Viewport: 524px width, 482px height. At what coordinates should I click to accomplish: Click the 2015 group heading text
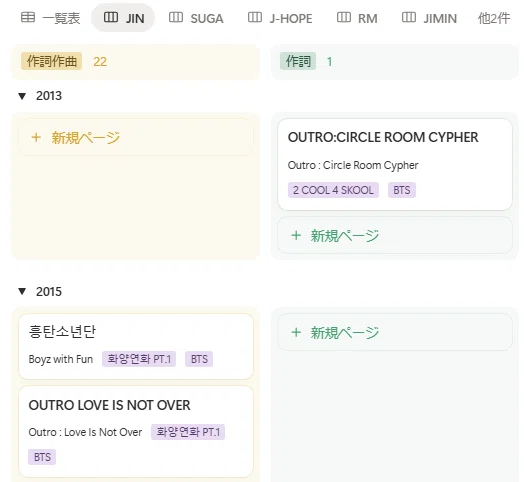49,291
